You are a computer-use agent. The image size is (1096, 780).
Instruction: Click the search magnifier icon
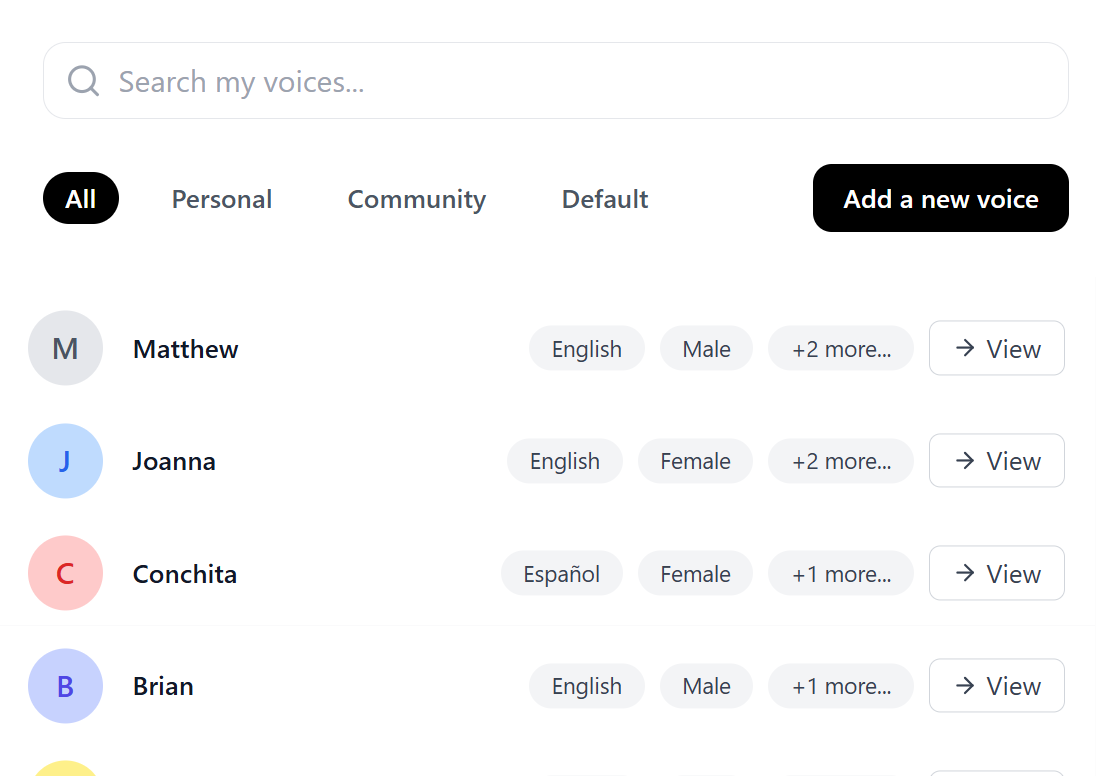point(83,80)
